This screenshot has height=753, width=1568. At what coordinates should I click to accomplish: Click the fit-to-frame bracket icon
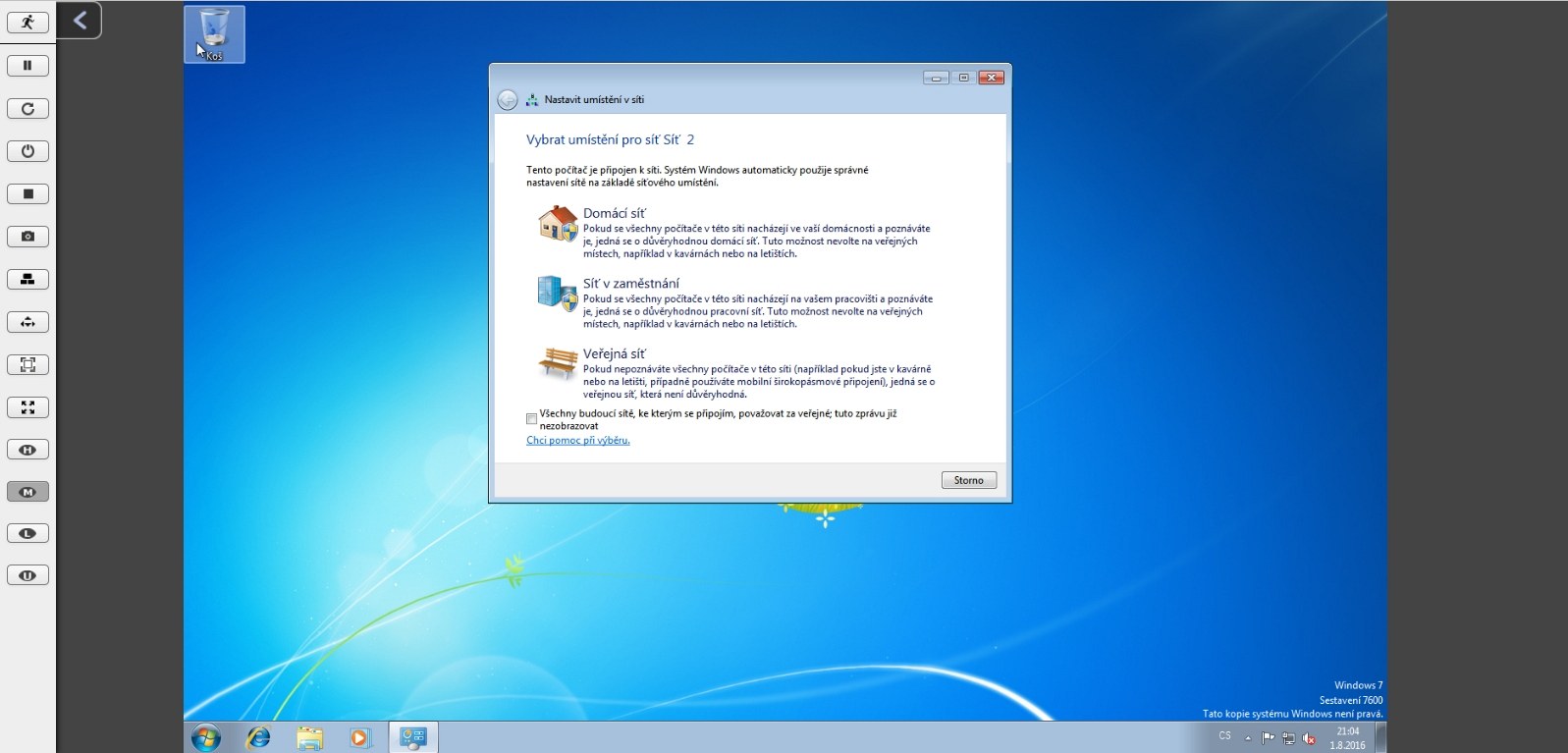pos(27,364)
